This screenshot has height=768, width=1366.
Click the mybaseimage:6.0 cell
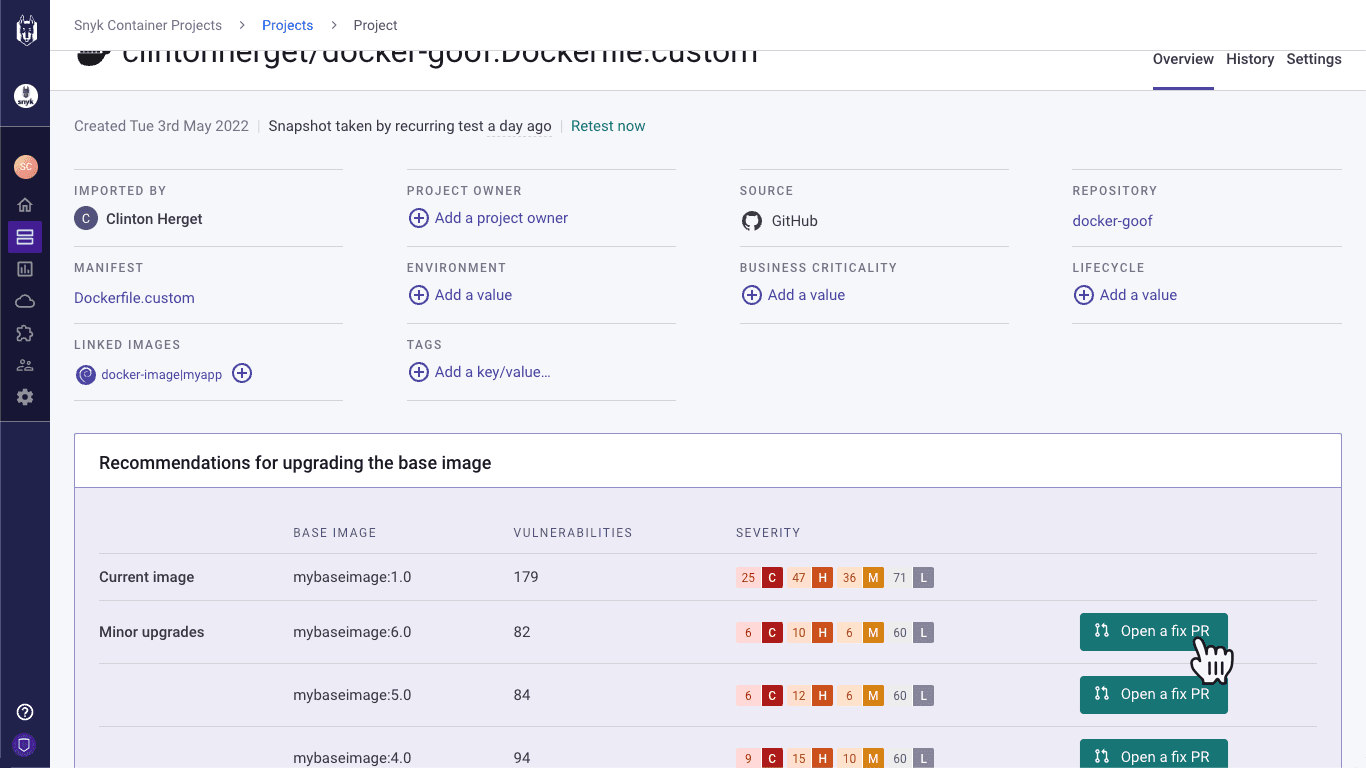click(x=352, y=632)
